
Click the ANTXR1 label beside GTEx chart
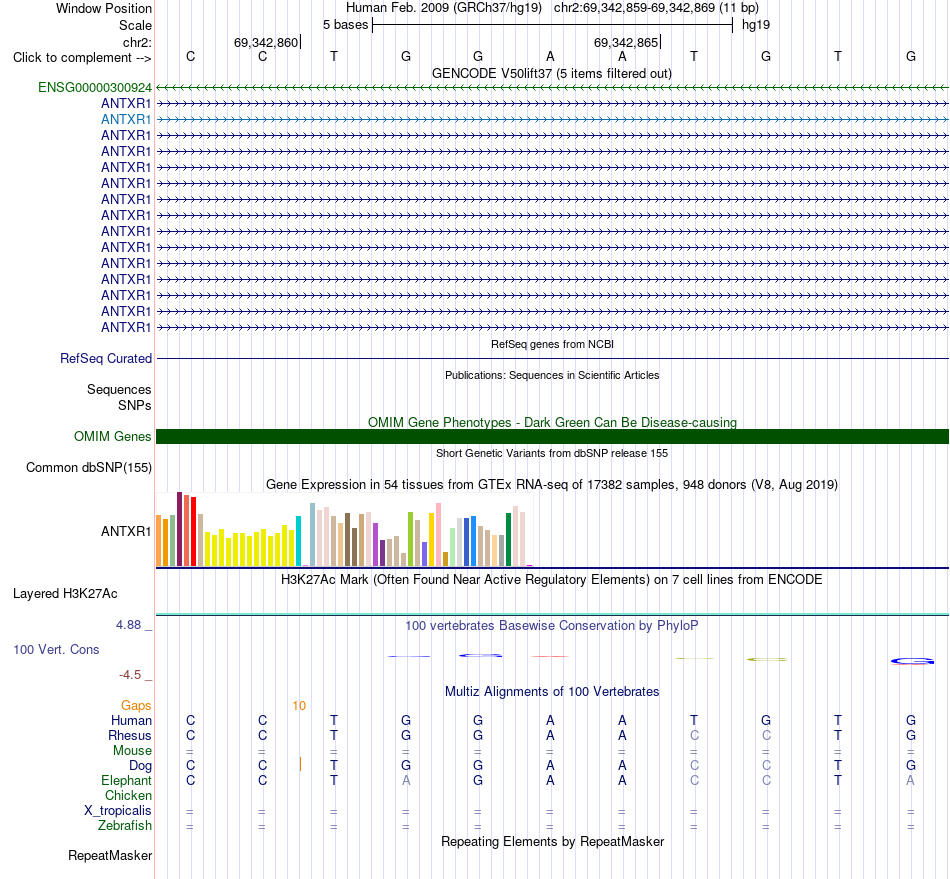point(126,531)
